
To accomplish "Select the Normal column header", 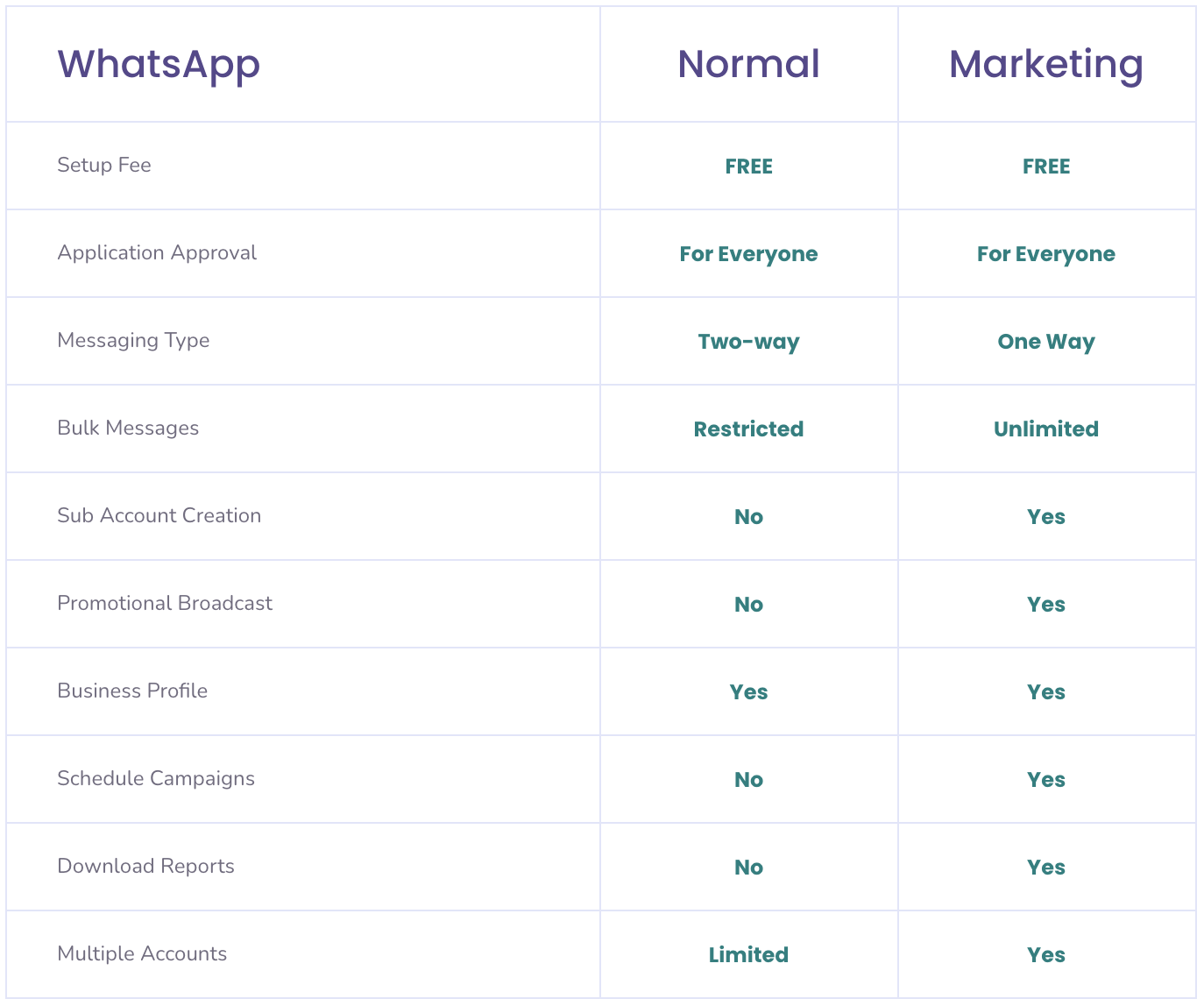I will [748, 64].
